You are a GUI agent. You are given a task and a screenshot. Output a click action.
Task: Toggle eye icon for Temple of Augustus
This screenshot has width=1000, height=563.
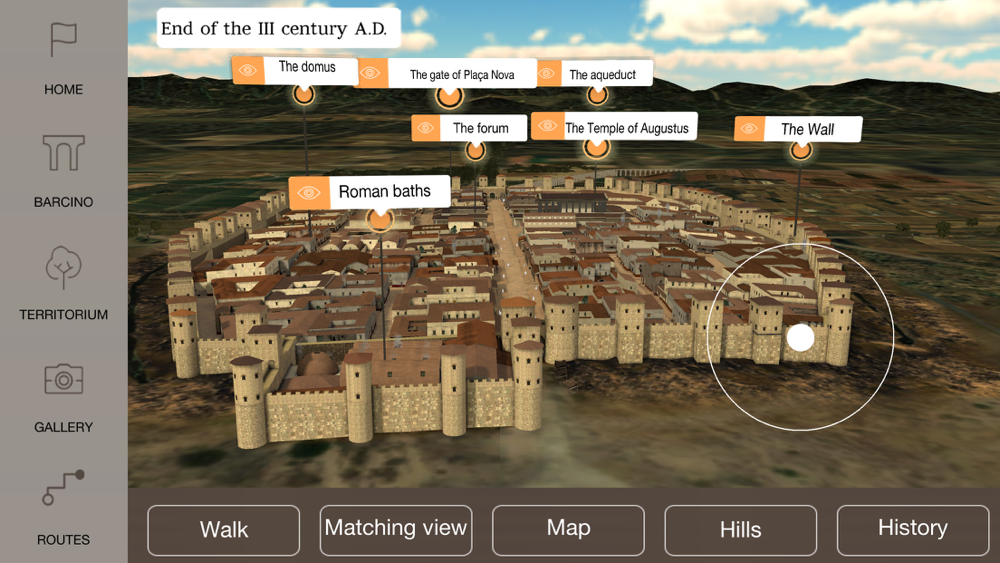click(x=547, y=126)
